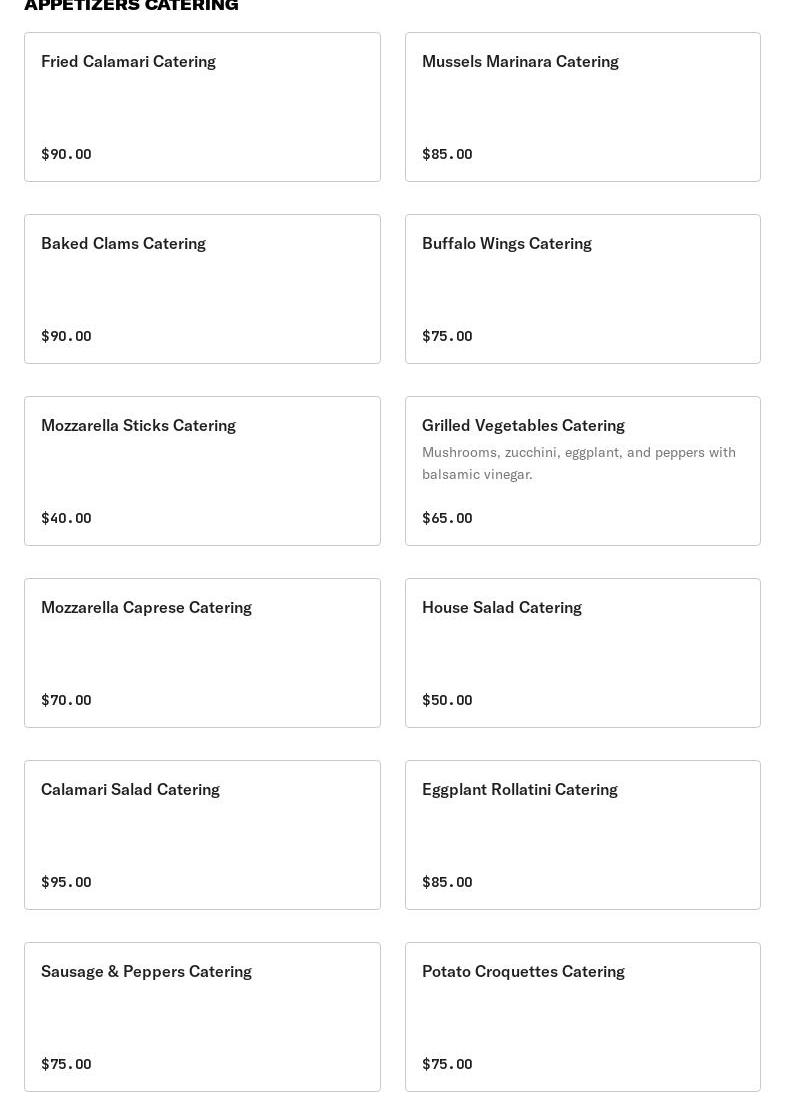Choose Potato Croquettes Catering card
Image resolution: width=785 pixels, height=1108 pixels.
(x=582, y=1017)
